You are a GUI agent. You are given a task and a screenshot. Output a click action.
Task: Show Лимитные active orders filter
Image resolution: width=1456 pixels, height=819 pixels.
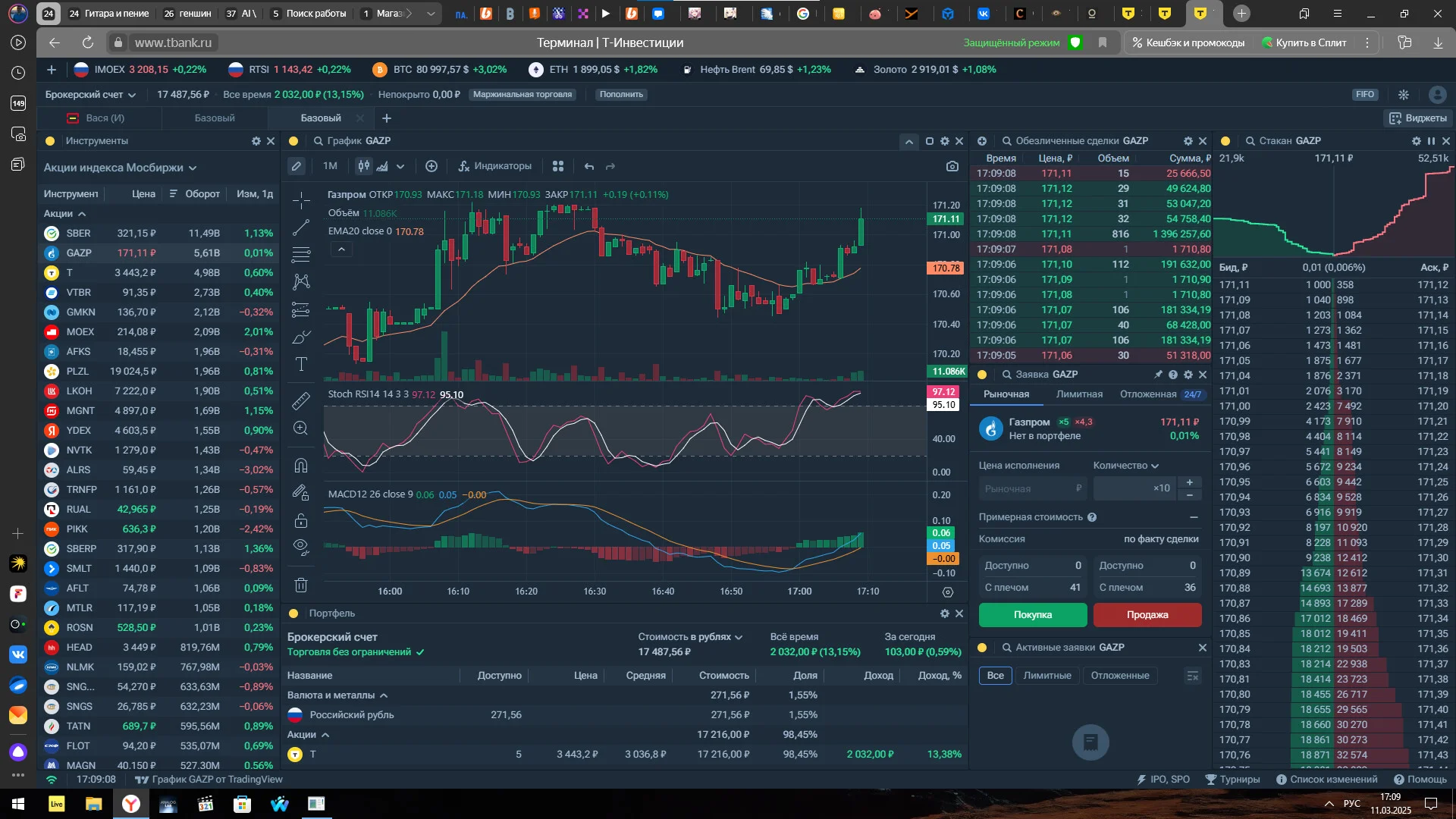1047,676
